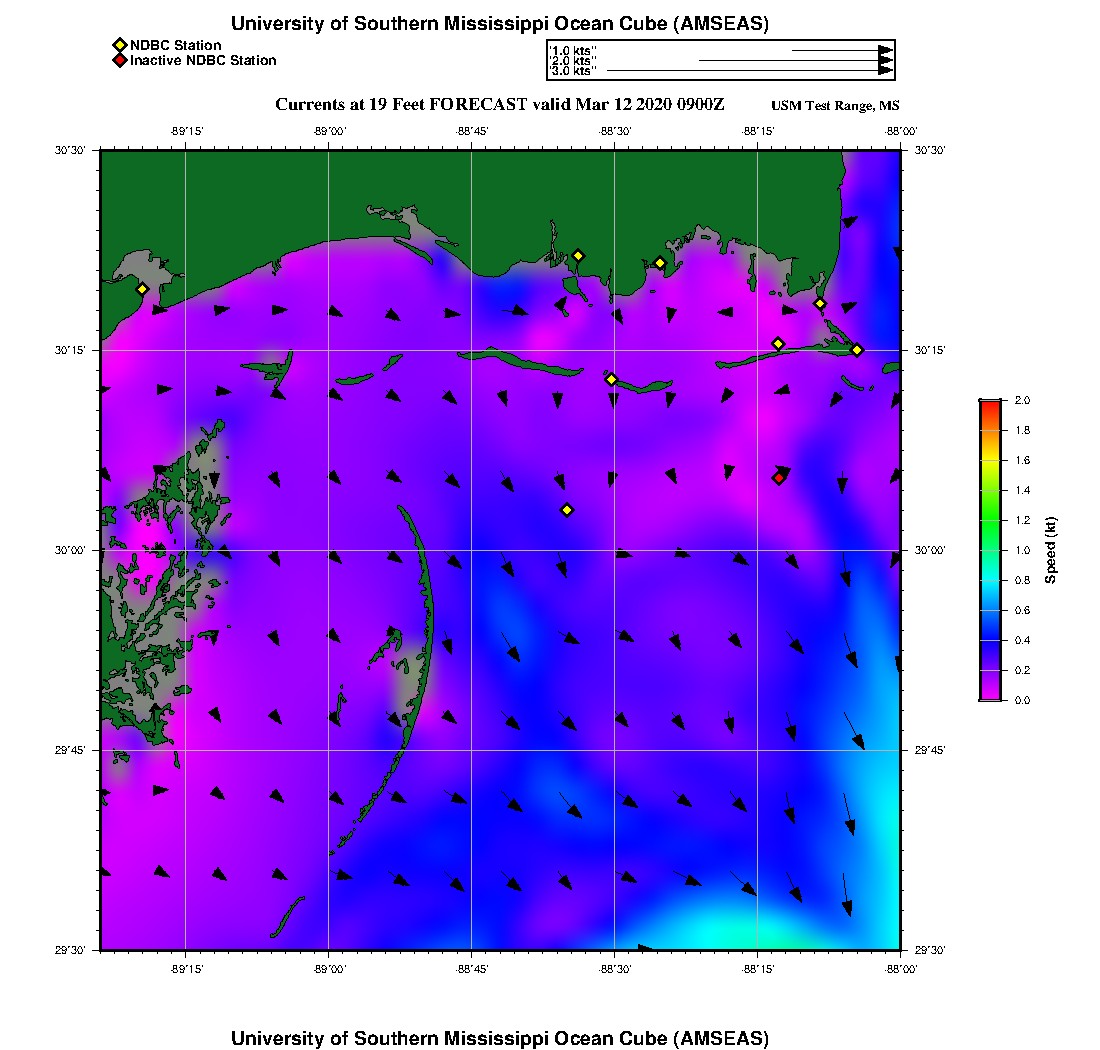The image size is (1100, 1050).
Task: Click the red diamond icon in the legend
Action: pos(120,60)
